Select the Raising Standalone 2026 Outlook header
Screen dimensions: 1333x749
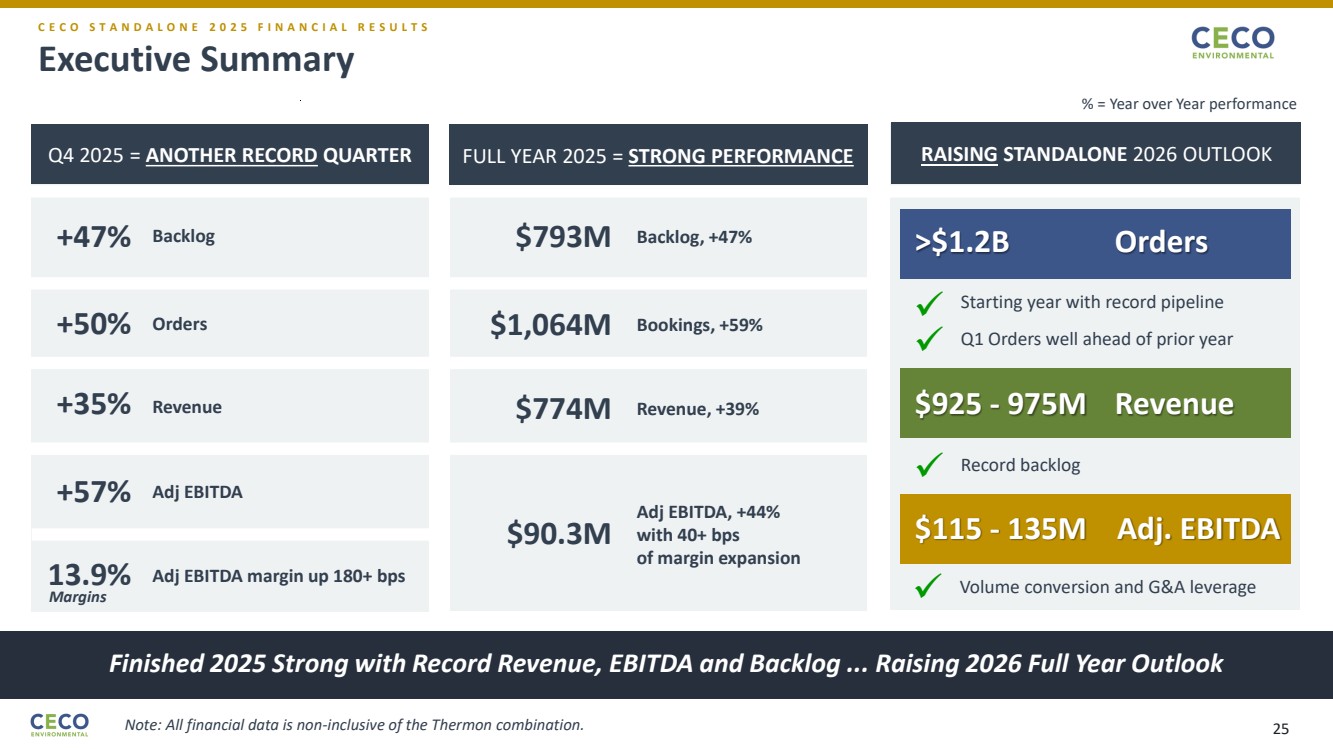point(1095,155)
